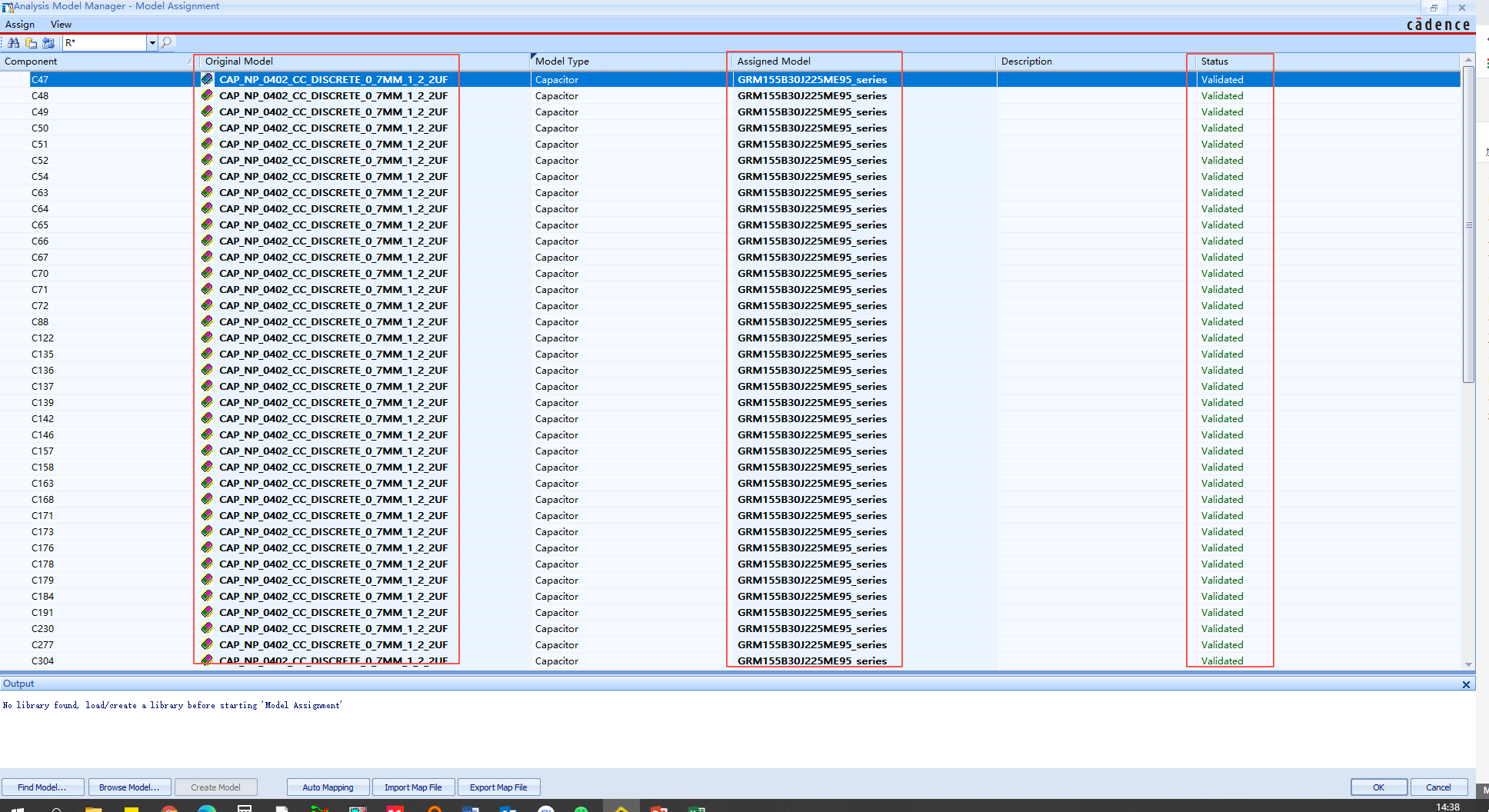Open the Assign menu
The height and width of the screenshot is (812, 1489).
coord(20,24)
